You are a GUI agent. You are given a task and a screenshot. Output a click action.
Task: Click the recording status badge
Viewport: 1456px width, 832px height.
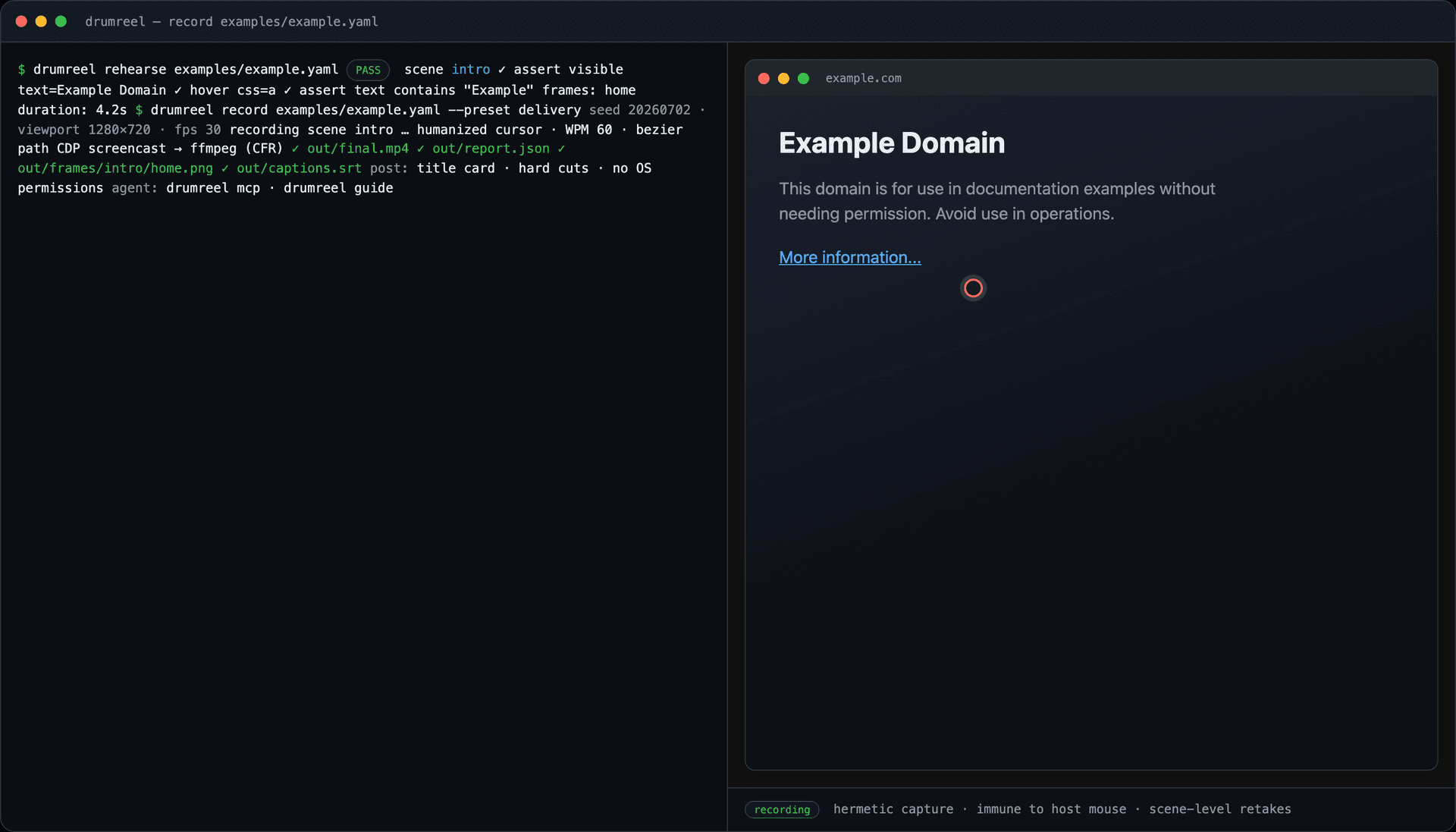[x=782, y=809]
